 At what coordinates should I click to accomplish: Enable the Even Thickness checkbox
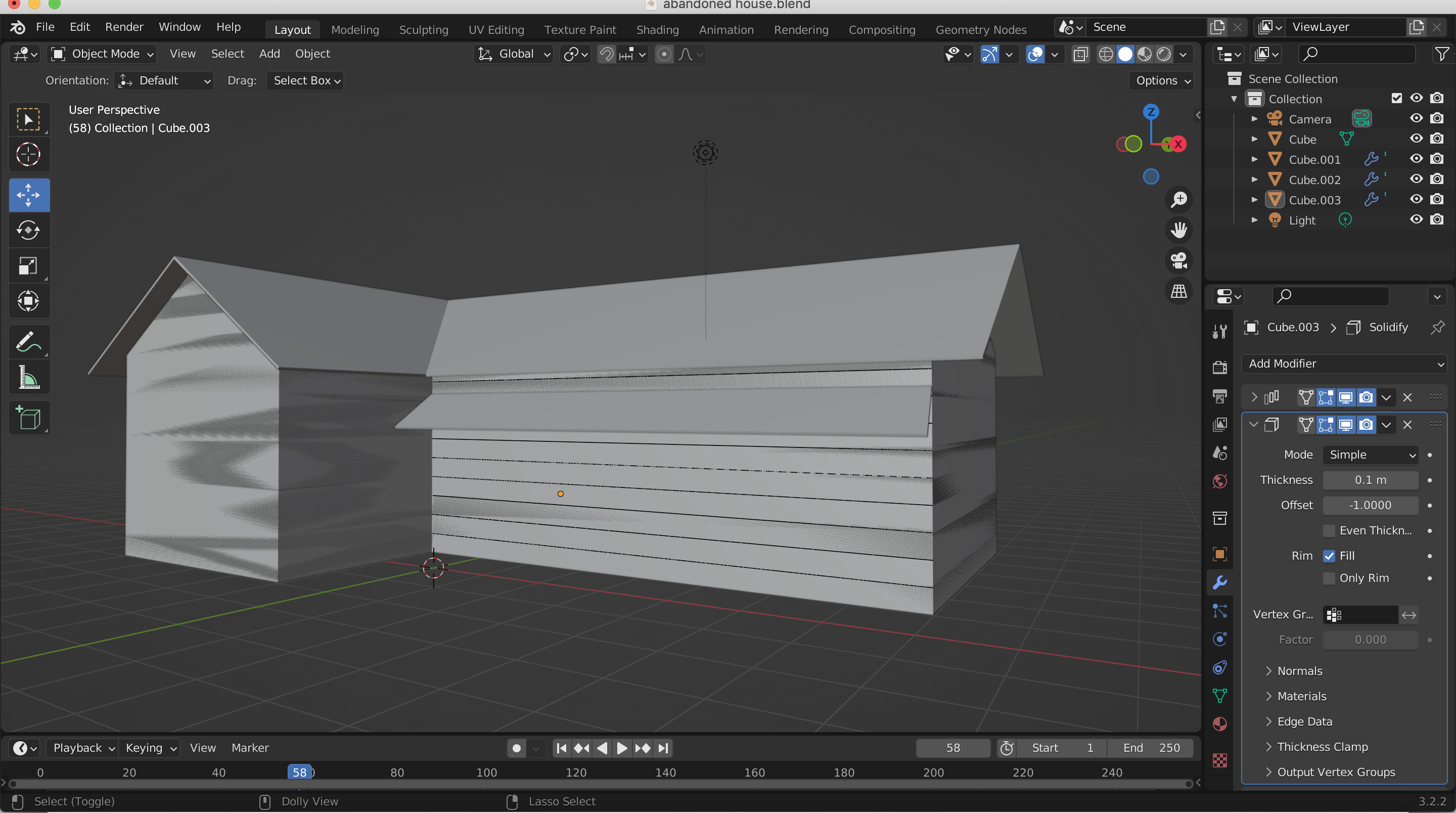(1331, 530)
